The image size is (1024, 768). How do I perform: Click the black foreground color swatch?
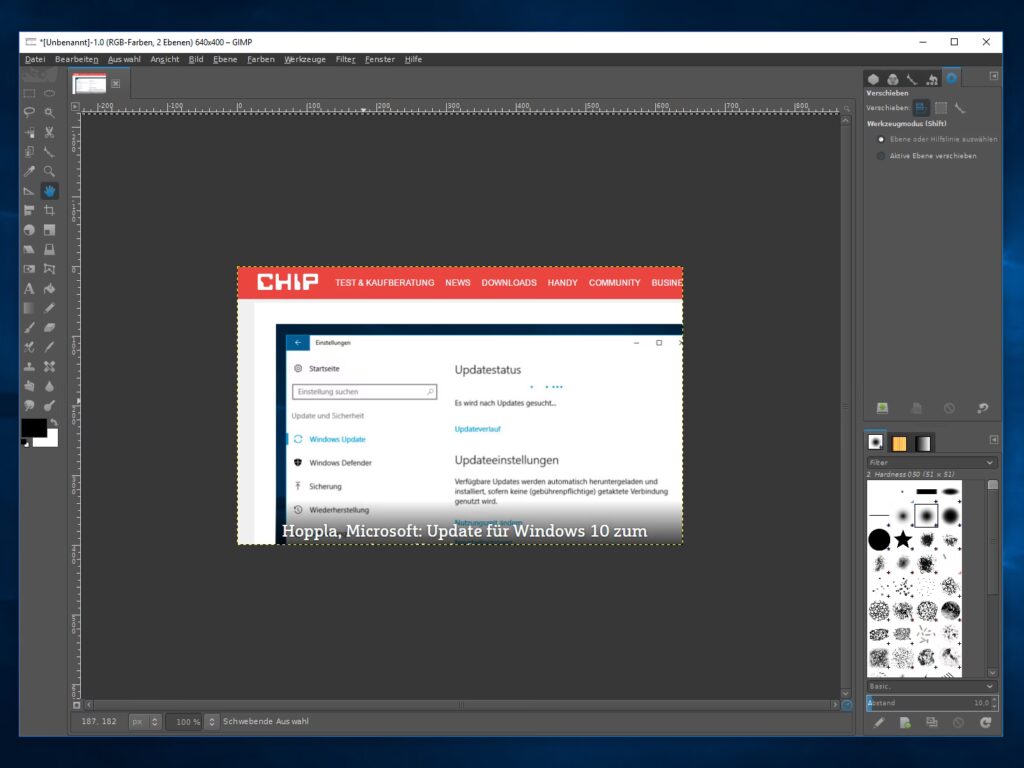coord(33,428)
